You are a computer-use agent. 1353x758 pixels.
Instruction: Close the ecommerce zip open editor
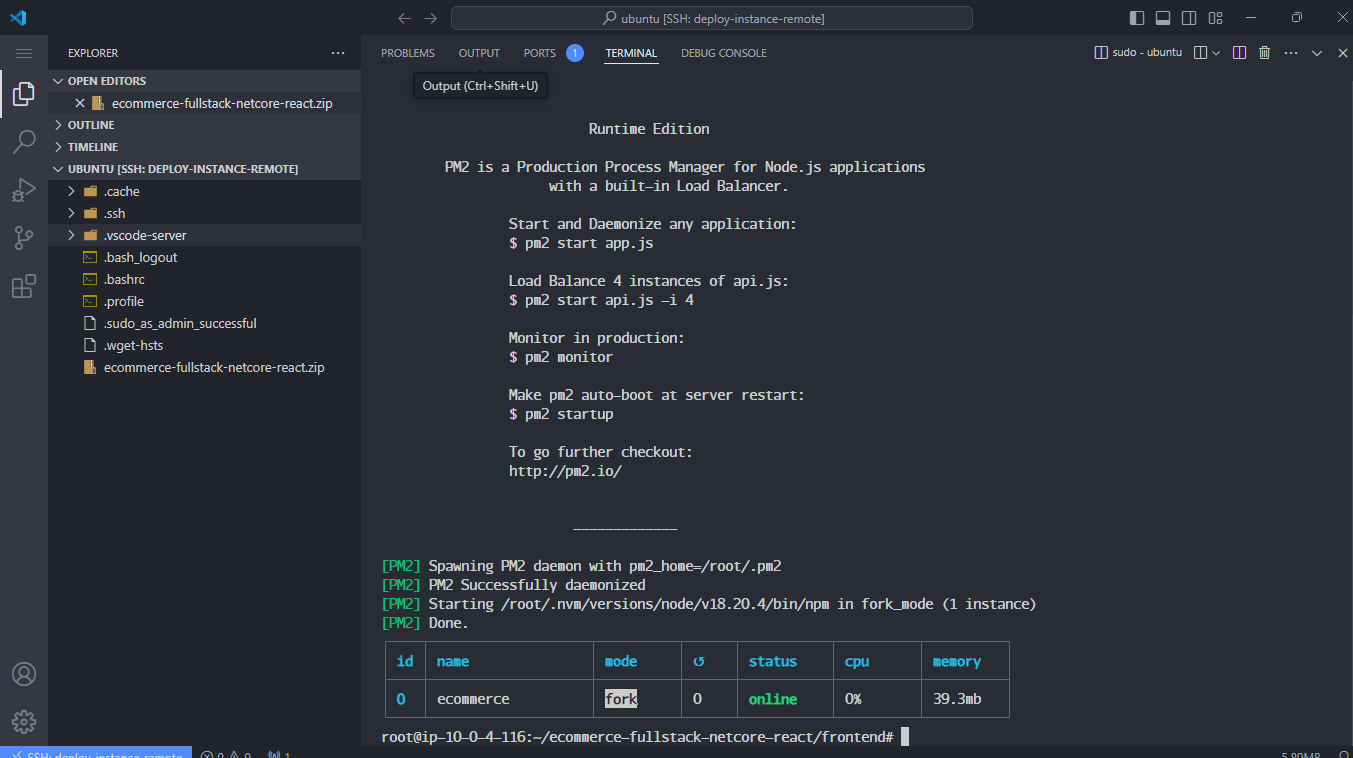(80, 103)
